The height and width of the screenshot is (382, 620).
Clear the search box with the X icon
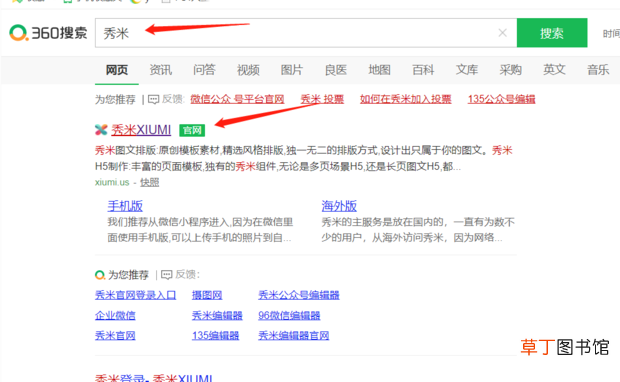click(x=503, y=33)
